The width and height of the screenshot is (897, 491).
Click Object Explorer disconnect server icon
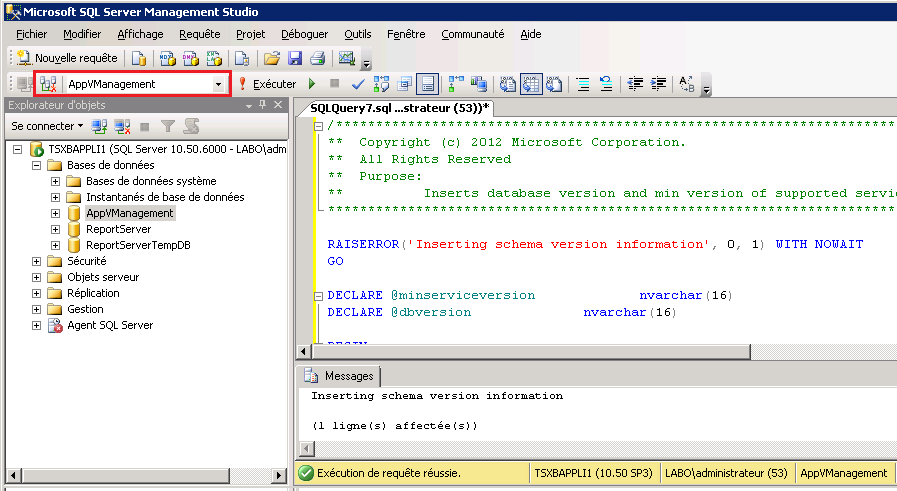coord(122,126)
